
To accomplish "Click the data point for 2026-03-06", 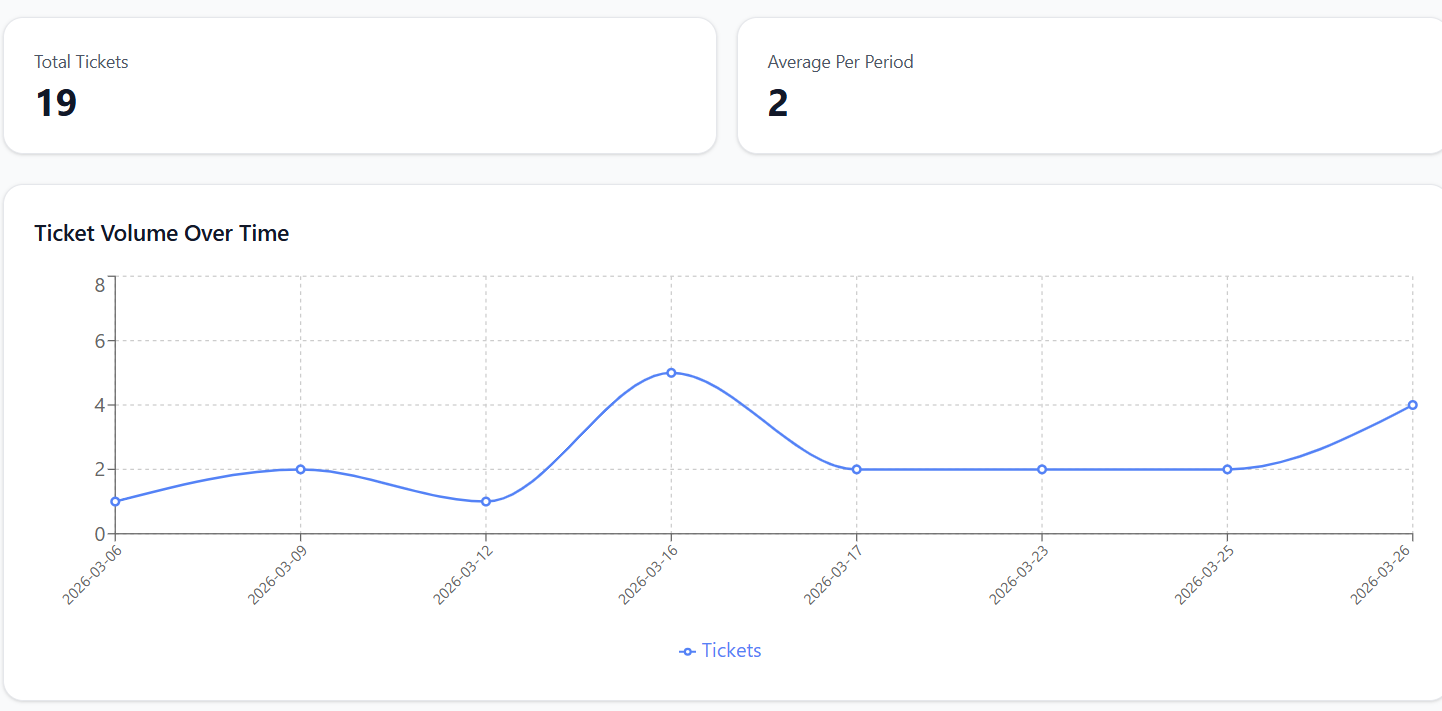I will point(115,501).
